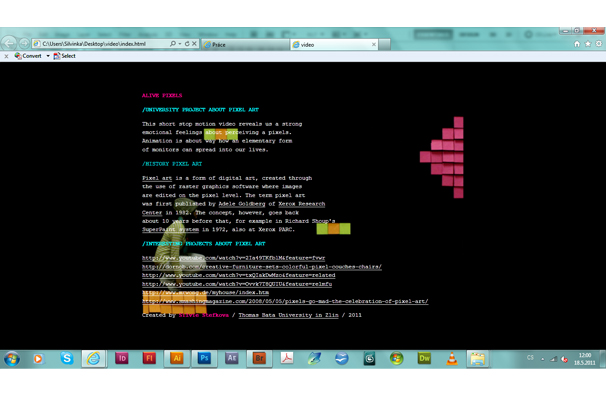Open the pixel couches chairs URL link
The height and width of the screenshot is (406, 606).
(x=261, y=267)
